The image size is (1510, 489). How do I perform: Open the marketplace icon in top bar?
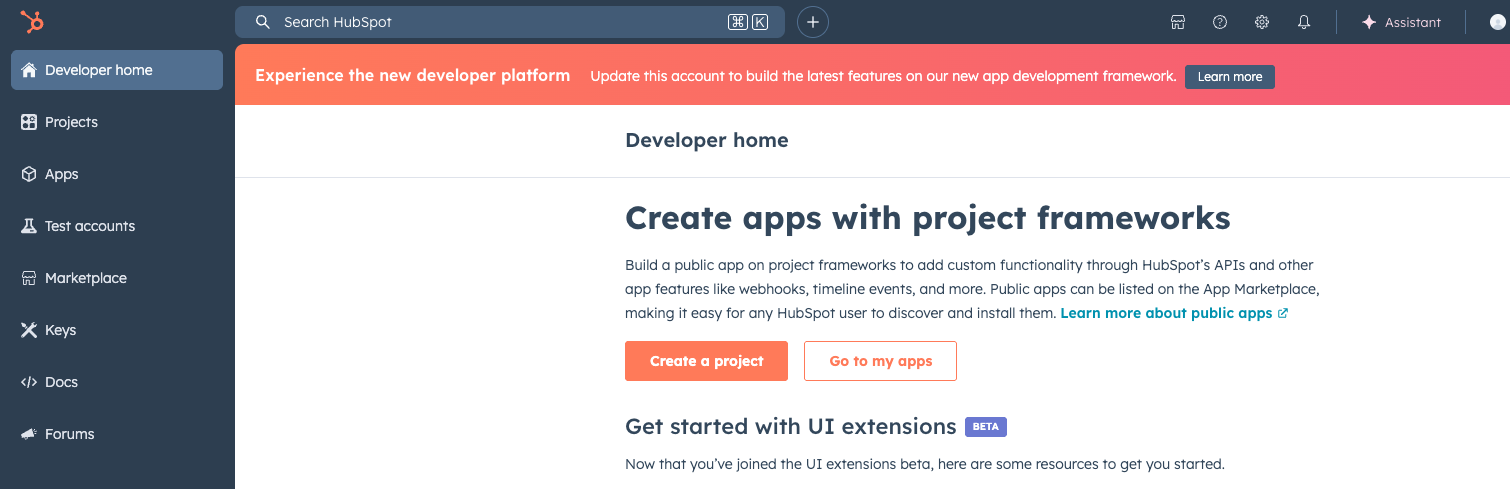tap(1178, 22)
